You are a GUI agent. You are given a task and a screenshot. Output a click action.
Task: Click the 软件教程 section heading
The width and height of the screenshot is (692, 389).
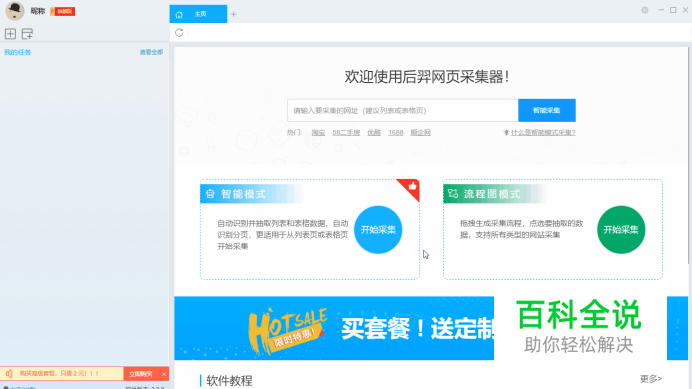tap(229, 381)
